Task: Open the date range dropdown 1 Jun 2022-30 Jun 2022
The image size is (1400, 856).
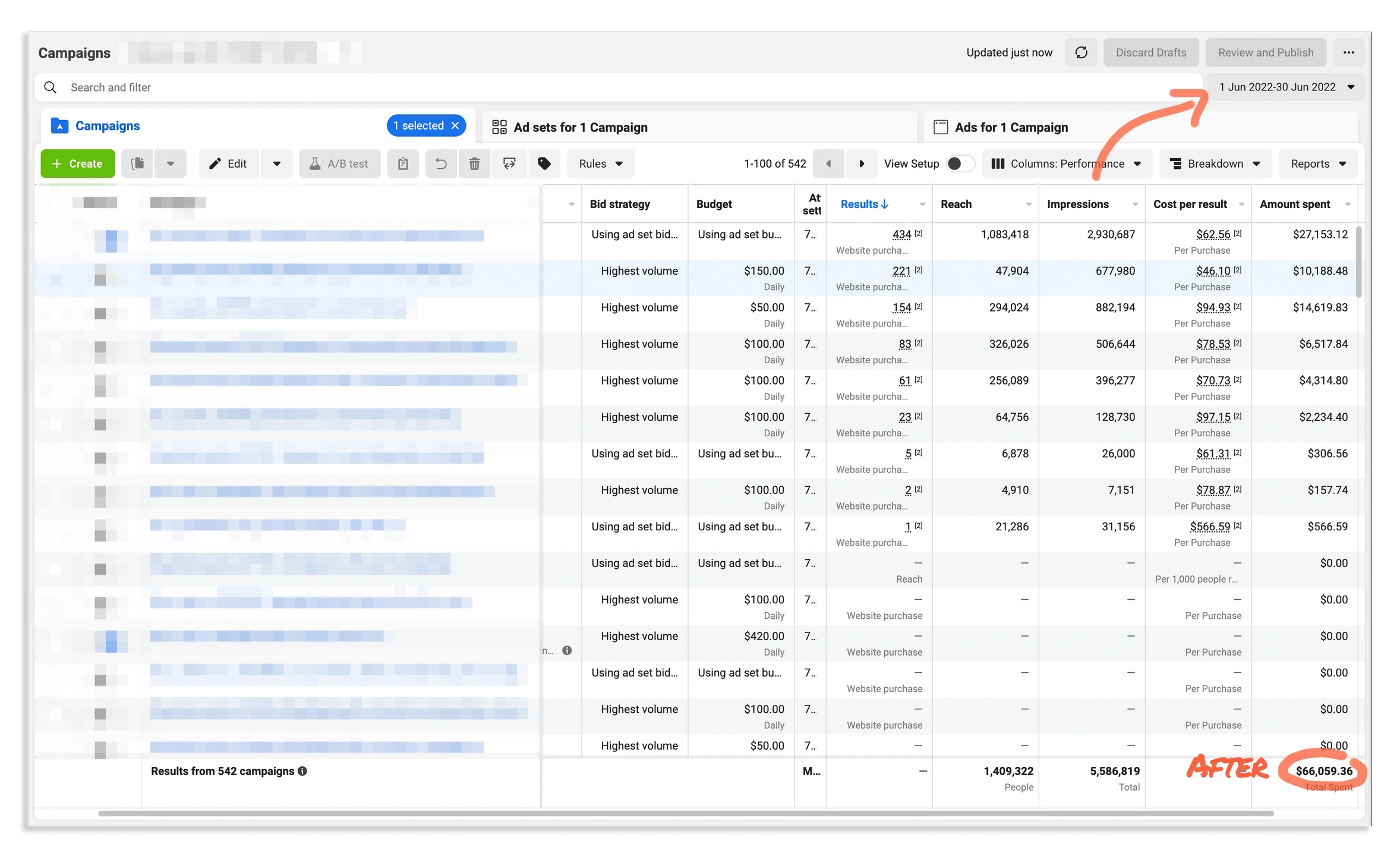Action: [x=1286, y=87]
